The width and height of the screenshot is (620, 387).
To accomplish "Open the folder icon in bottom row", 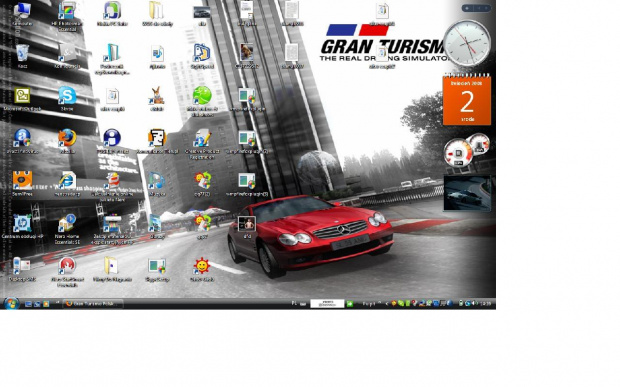I will click(x=112, y=266).
